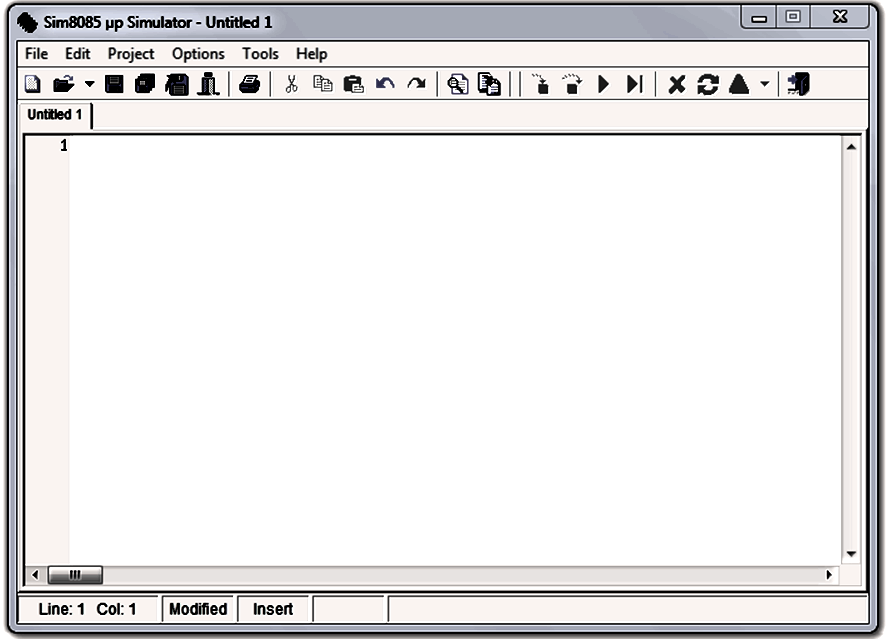Reset simulator with the circular arrows icon
This screenshot has width=886, height=642.
point(707,85)
